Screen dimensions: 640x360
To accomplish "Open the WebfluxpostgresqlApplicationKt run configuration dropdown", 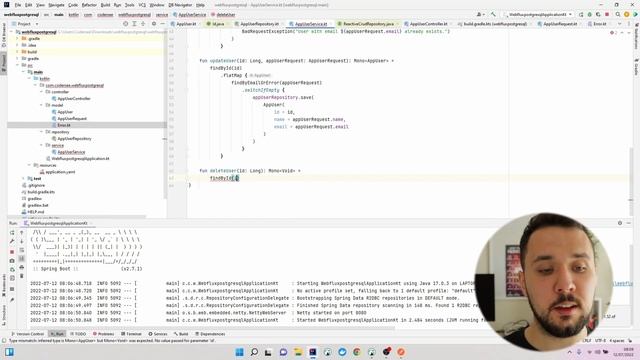I will [538, 14].
